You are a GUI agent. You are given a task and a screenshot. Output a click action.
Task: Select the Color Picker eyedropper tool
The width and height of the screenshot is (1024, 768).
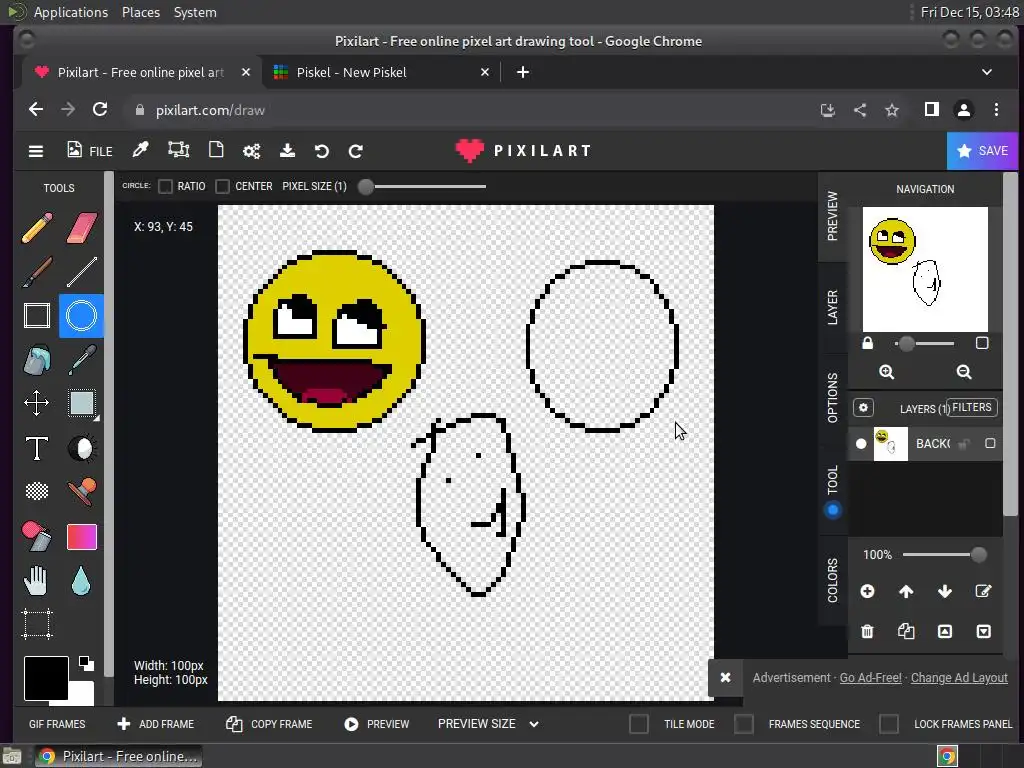[82, 360]
